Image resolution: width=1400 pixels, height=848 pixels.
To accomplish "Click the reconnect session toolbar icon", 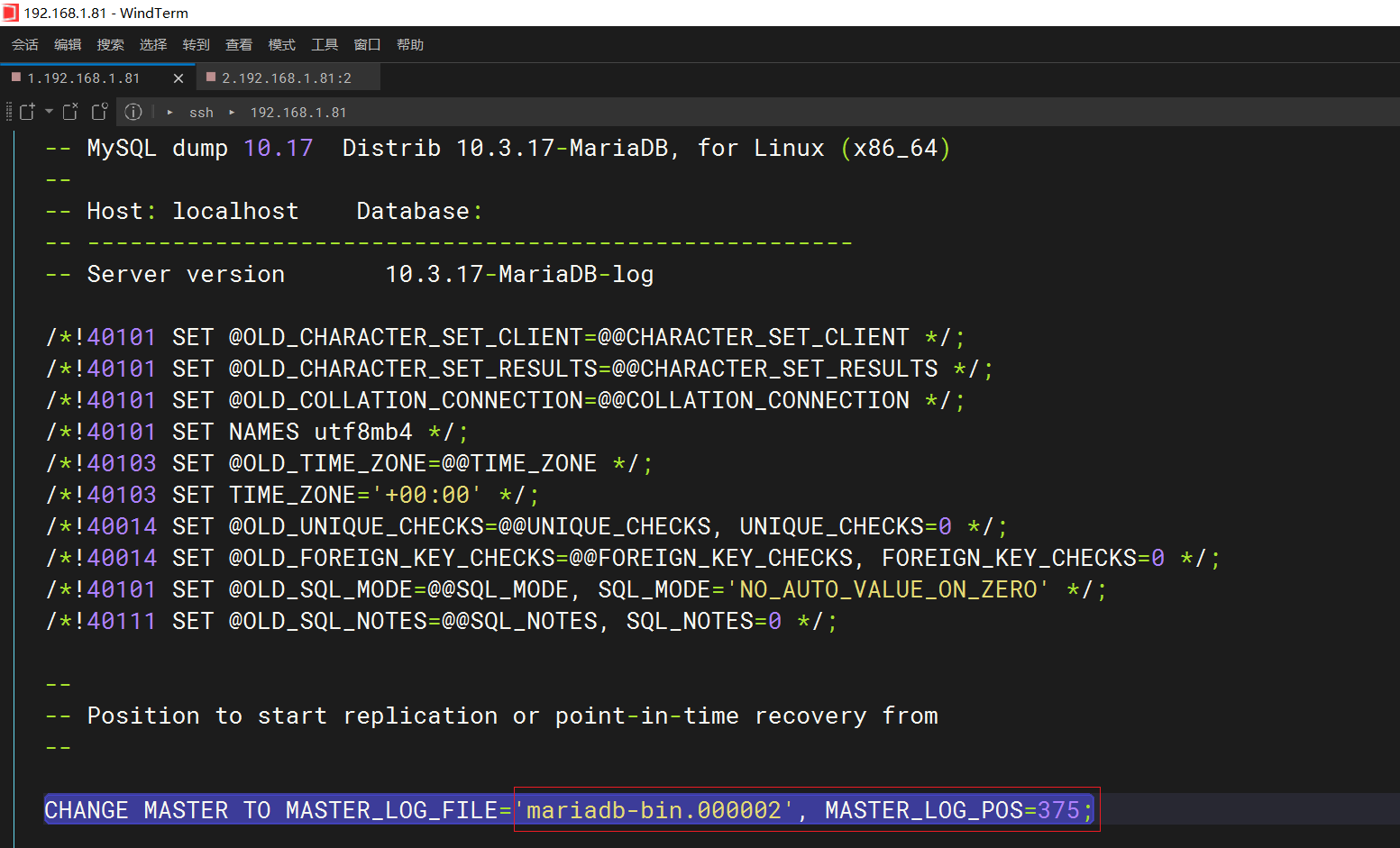I will tap(100, 112).
